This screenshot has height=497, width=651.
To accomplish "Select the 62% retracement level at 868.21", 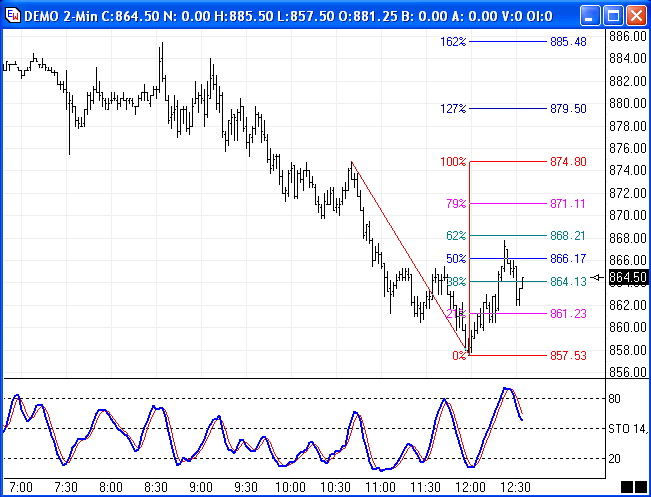I will (x=508, y=236).
